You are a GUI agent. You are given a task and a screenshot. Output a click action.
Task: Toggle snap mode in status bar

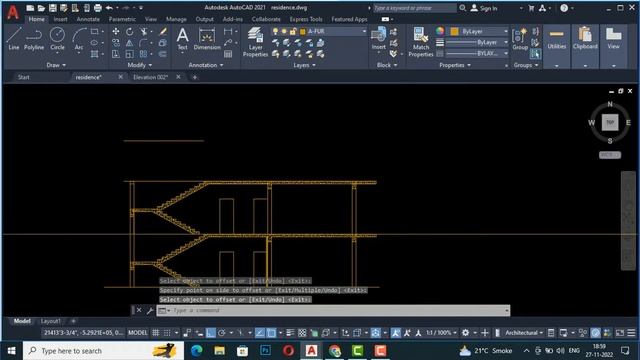(167, 333)
